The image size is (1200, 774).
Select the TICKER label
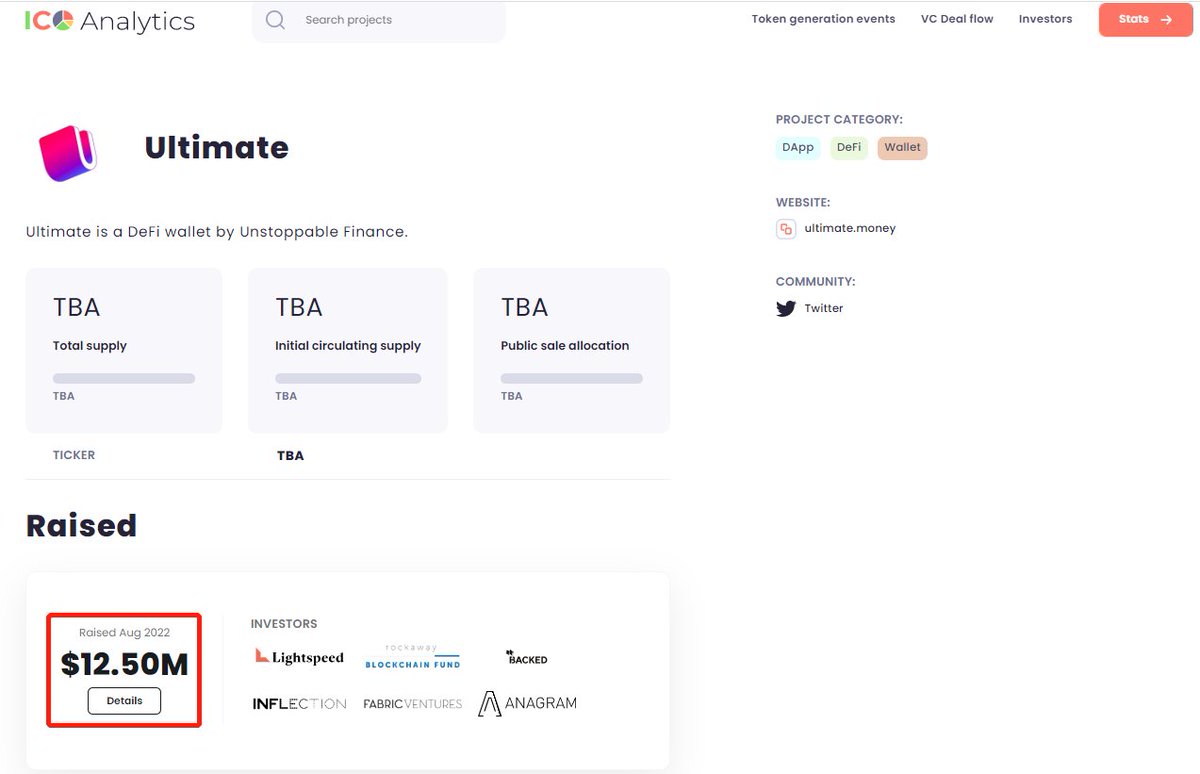tap(74, 455)
